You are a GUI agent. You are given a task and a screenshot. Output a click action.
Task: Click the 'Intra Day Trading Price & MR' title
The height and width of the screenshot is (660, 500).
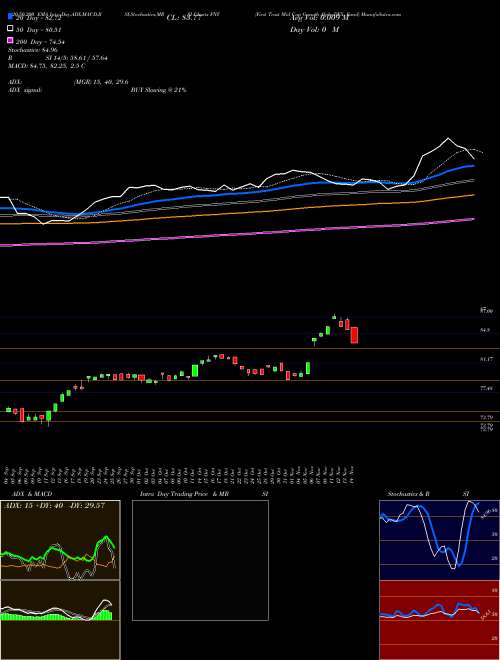(184, 494)
